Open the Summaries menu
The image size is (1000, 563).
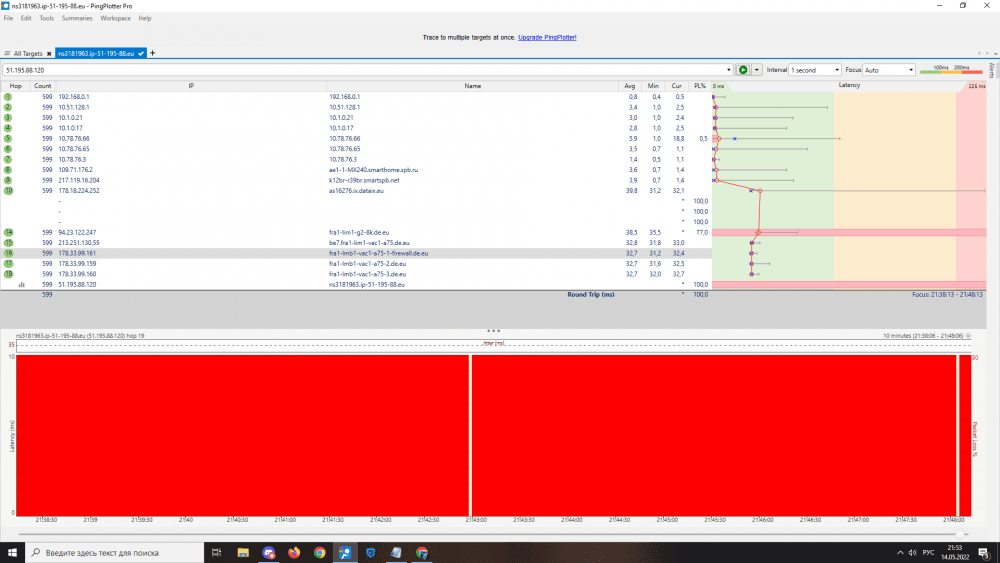pos(77,18)
